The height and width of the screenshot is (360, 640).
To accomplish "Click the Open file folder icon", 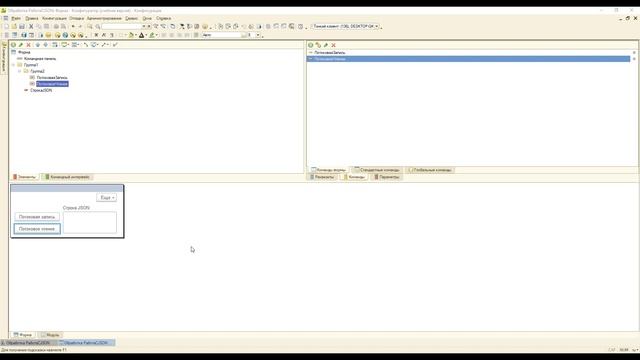I will (14, 27).
